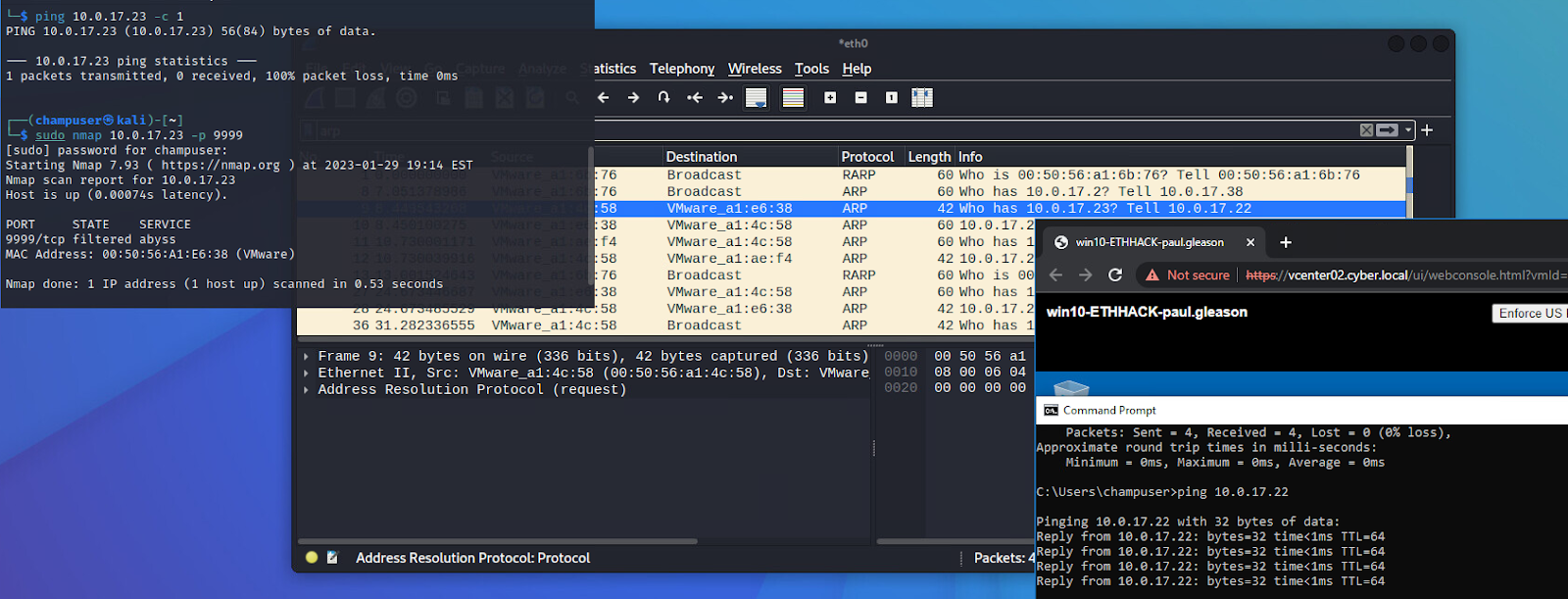
Task: Reload the vcenter web console page
Action: (1114, 275)
